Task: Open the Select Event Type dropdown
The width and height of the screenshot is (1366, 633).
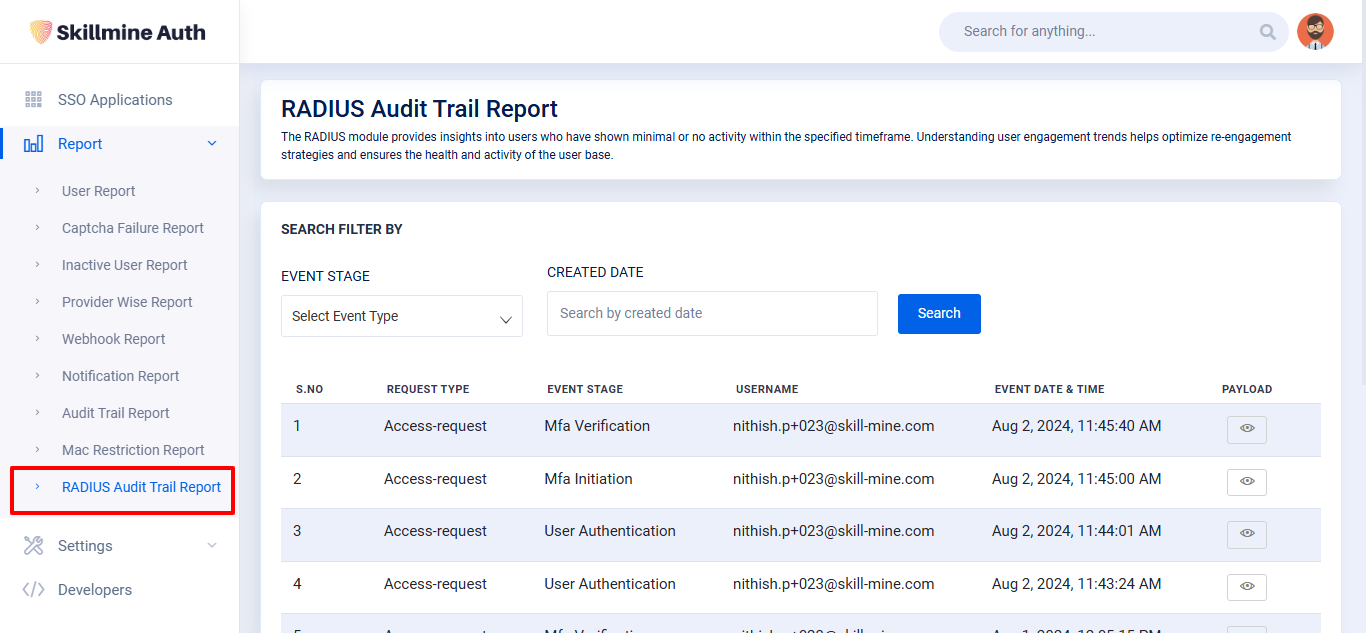Action: pos(401,316)
